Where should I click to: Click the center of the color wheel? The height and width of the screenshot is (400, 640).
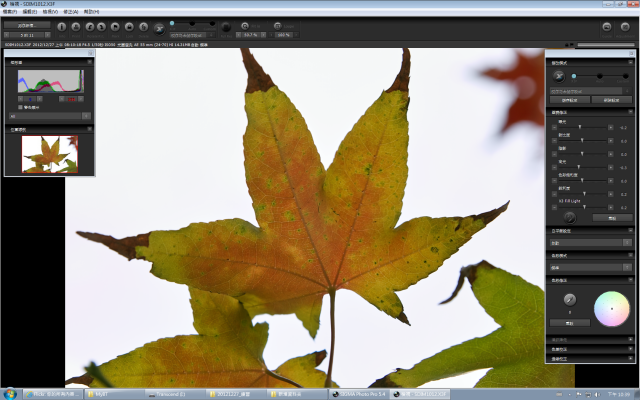point(612,309)
